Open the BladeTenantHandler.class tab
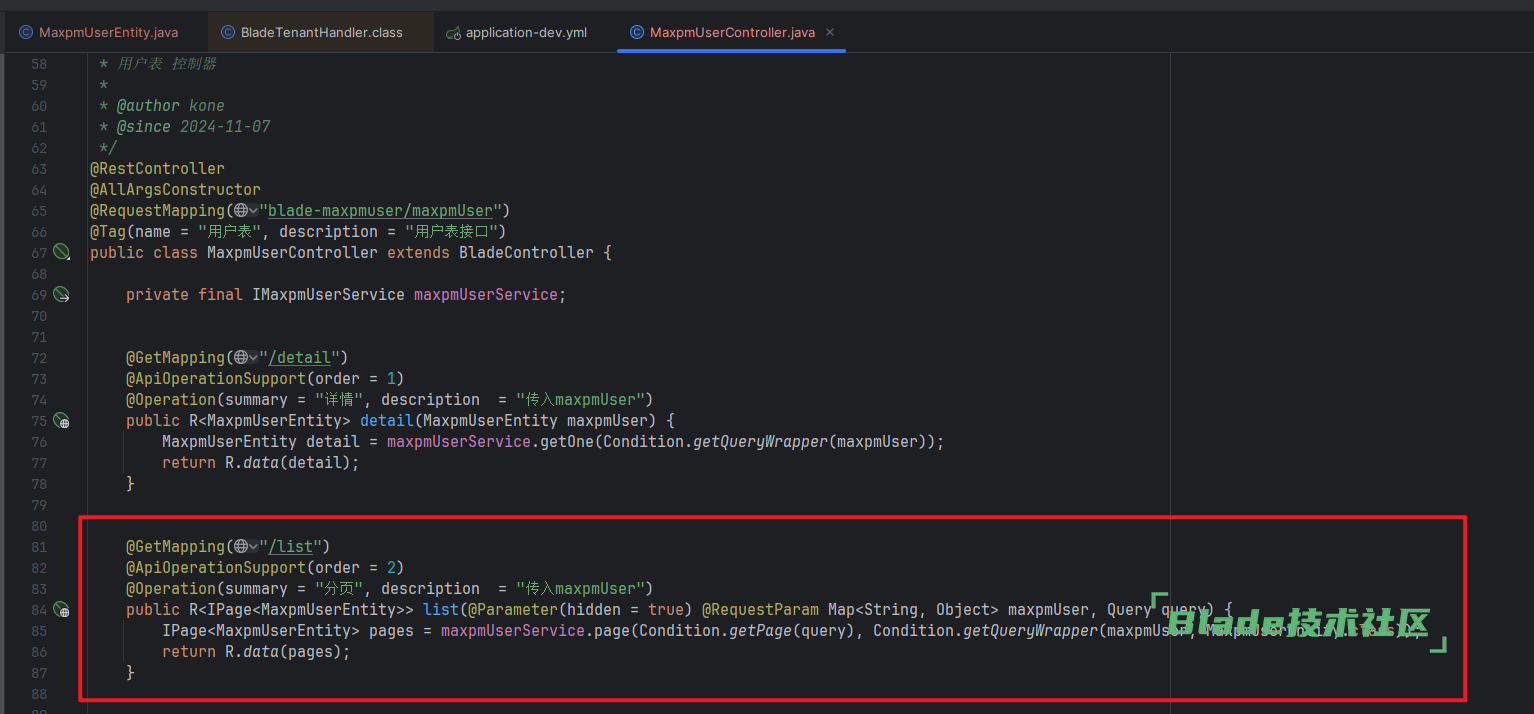This screenshot has width=1534, height=714. (311, 32)
